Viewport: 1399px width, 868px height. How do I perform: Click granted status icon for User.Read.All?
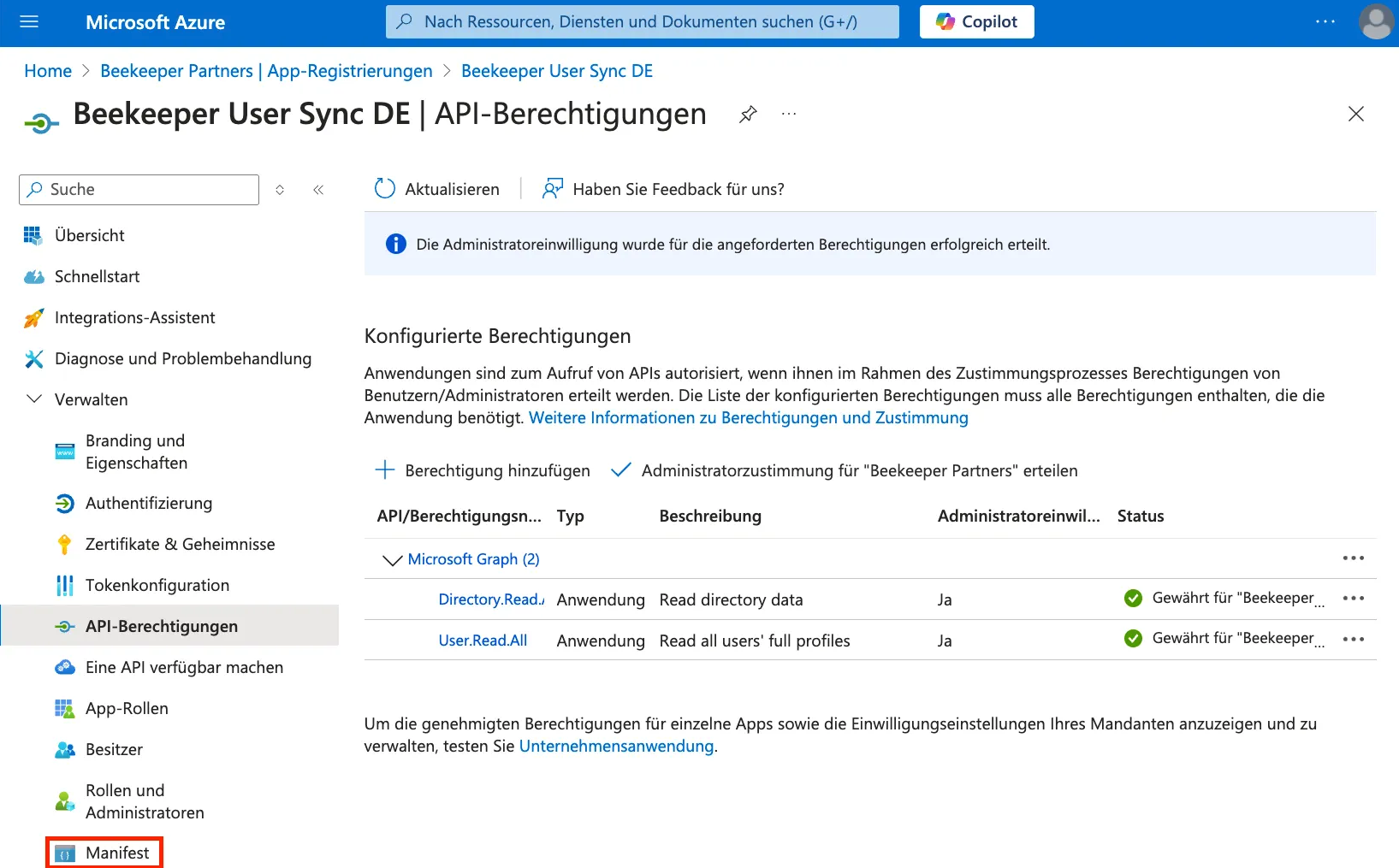[1133, 639]
